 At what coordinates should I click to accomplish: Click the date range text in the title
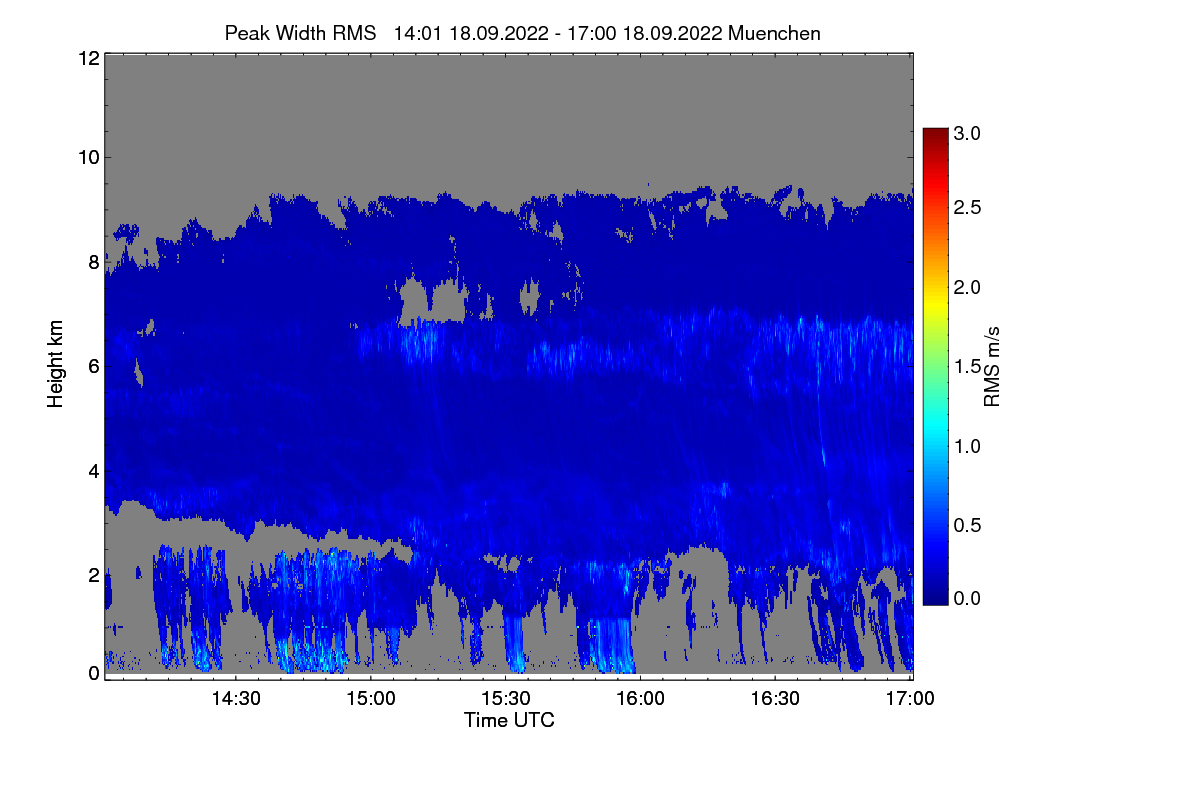point(559,33)
